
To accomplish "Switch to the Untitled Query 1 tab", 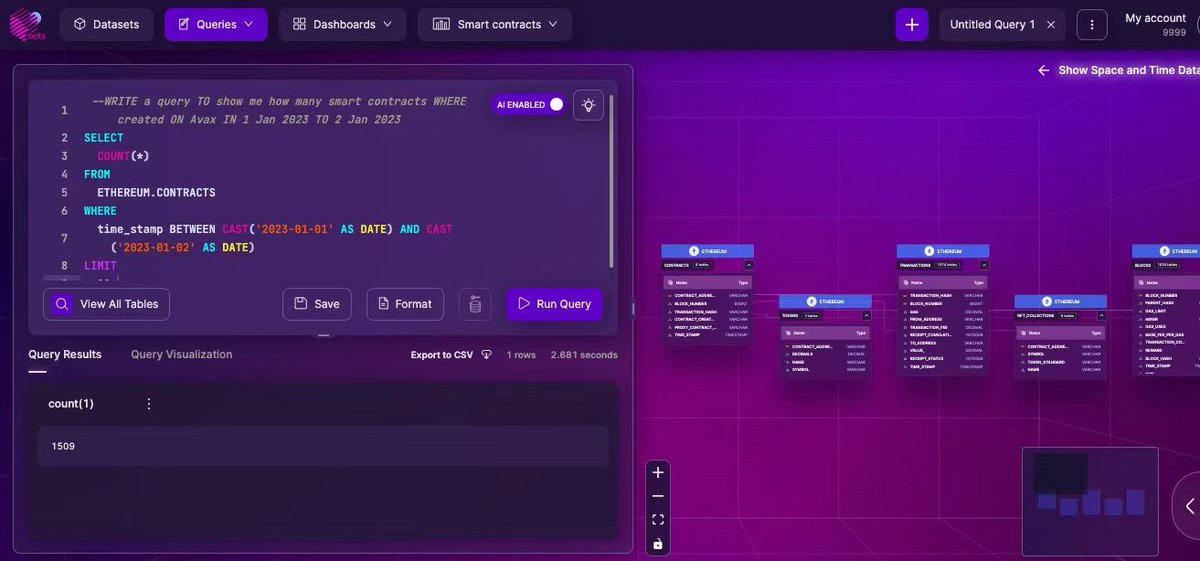I will pos(992,24).
